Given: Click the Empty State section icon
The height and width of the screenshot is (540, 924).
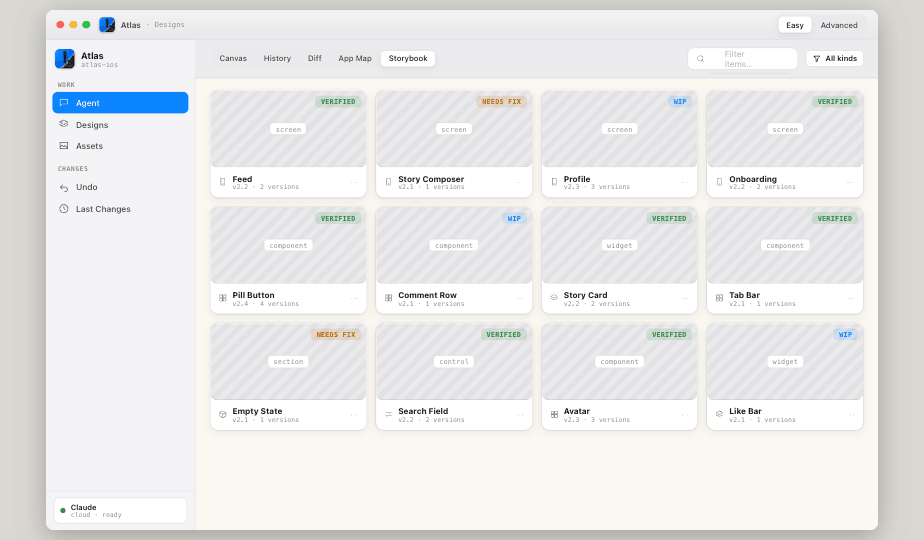Looking at the screenshot, I should tap(223, 414).
